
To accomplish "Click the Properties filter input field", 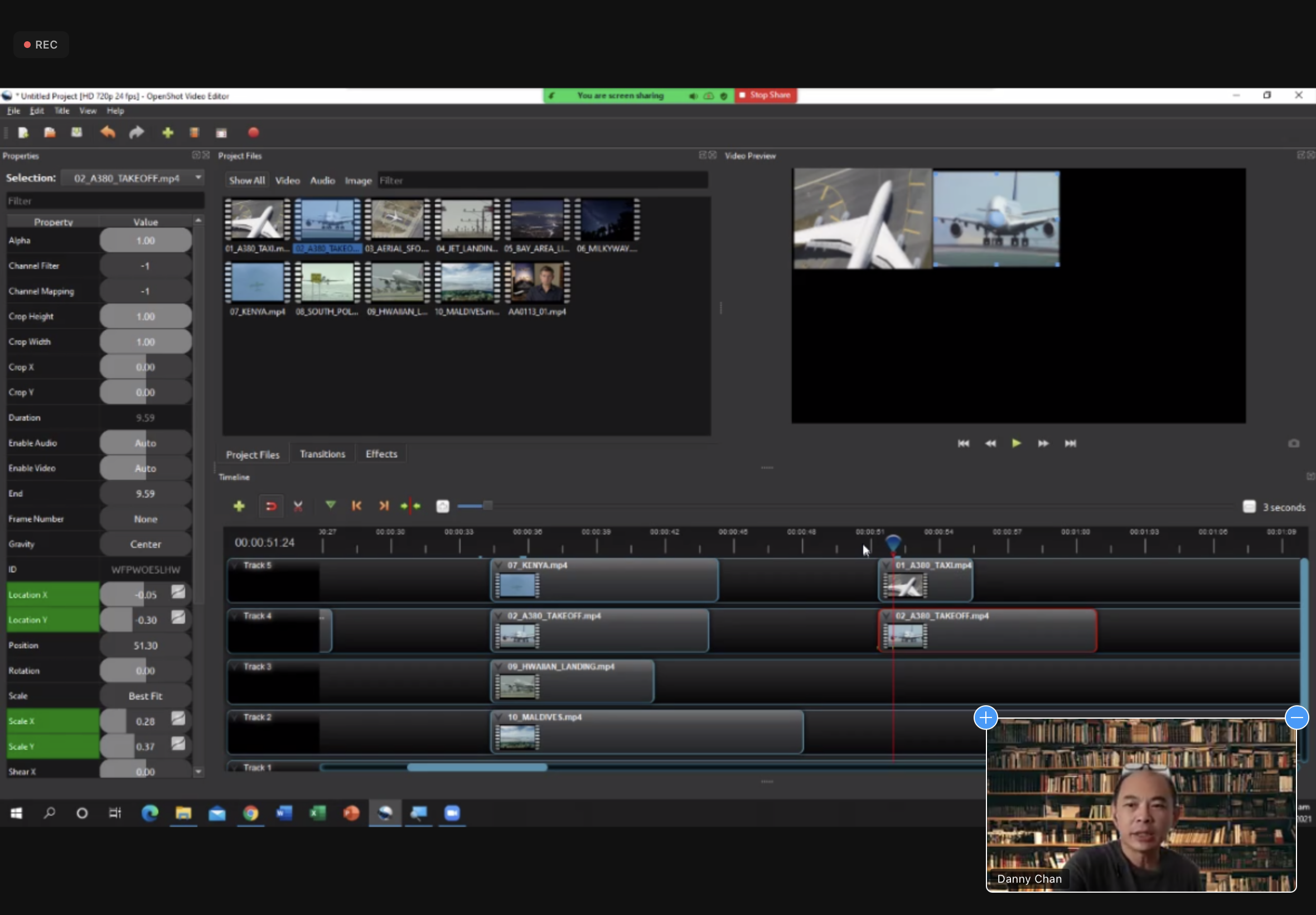I will [x=105, y=201].
